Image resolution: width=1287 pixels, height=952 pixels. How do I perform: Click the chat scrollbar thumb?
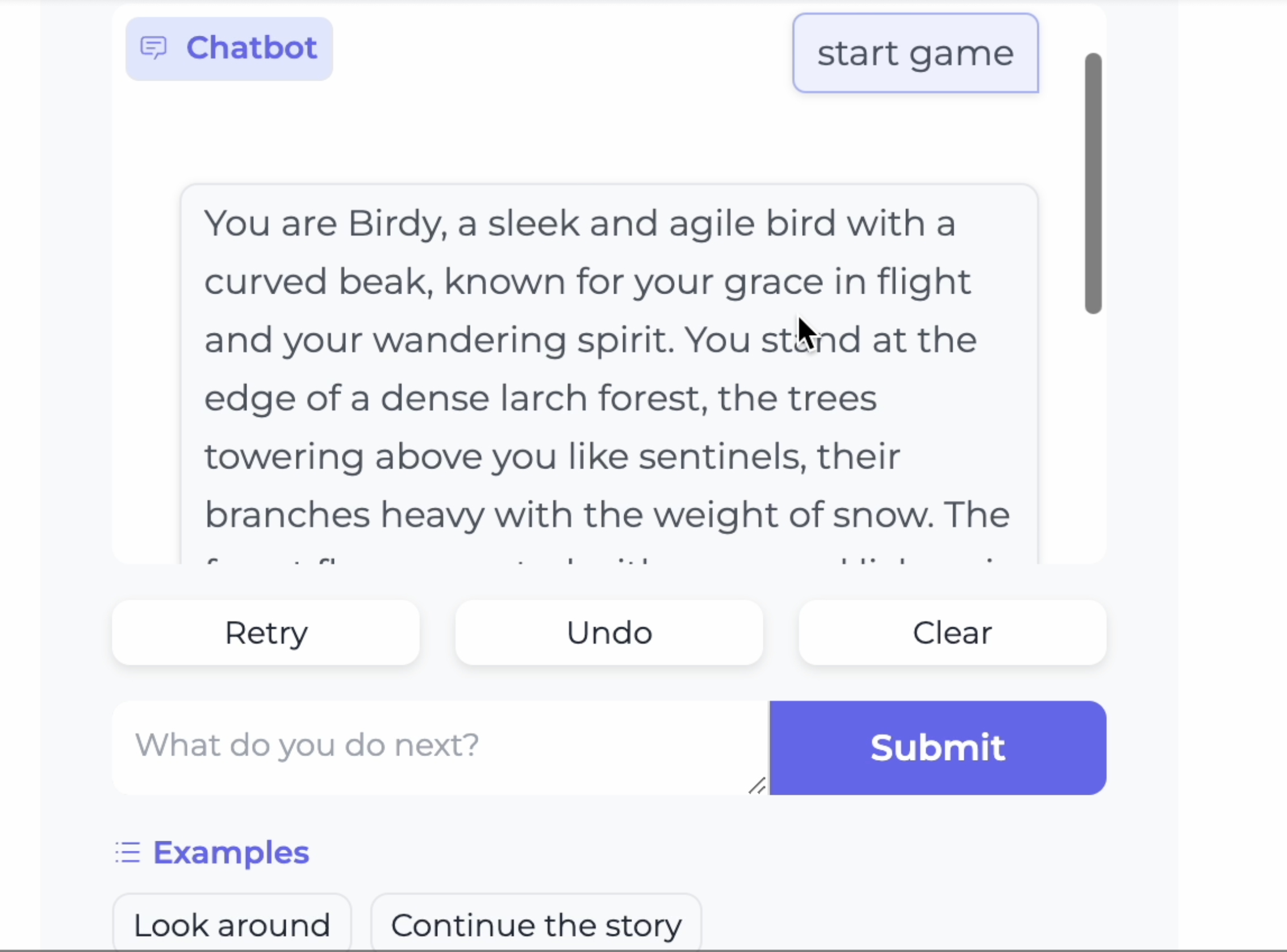(1093, 183)
